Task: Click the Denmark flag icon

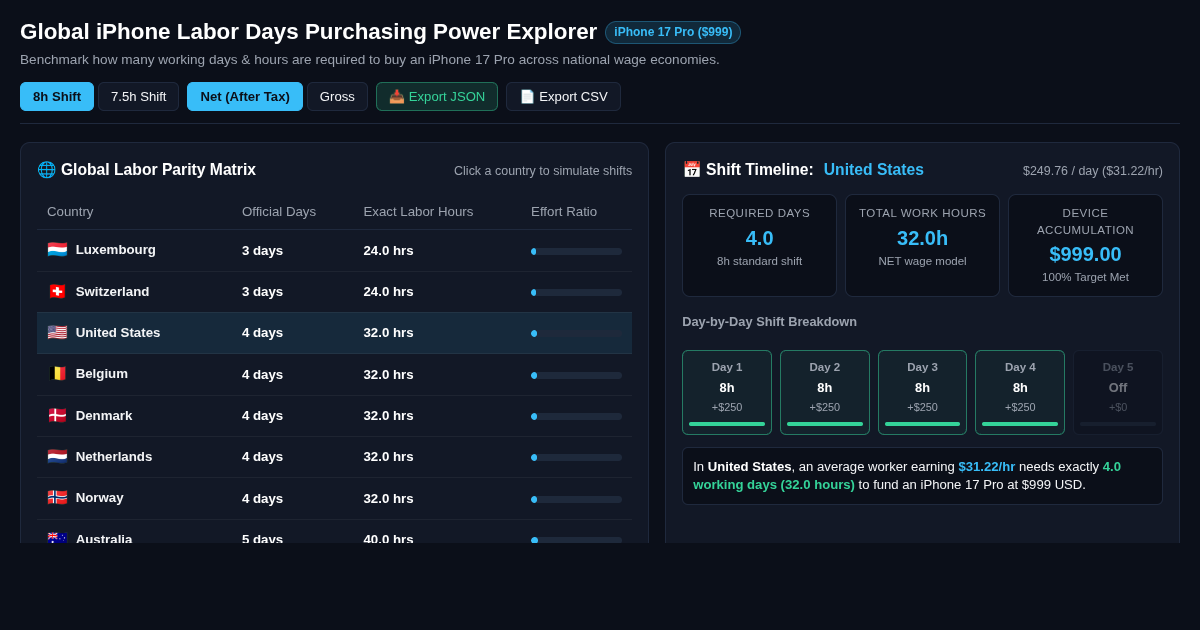Action: [57, 415]
